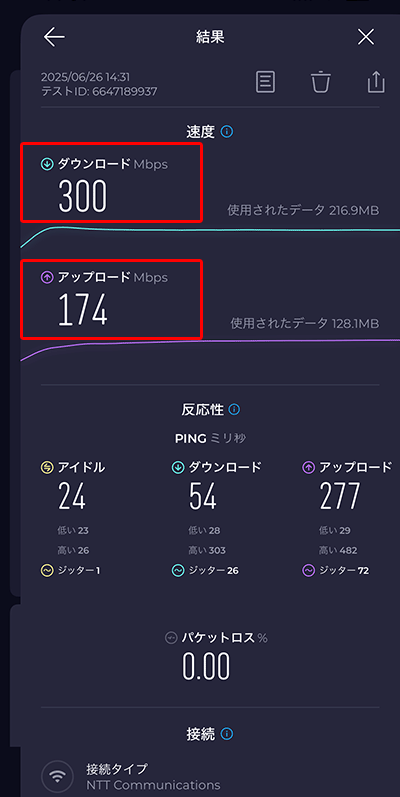This screenshot has height=797, width=400.
Task: Share the result via share icon
Action: [376, 82]
